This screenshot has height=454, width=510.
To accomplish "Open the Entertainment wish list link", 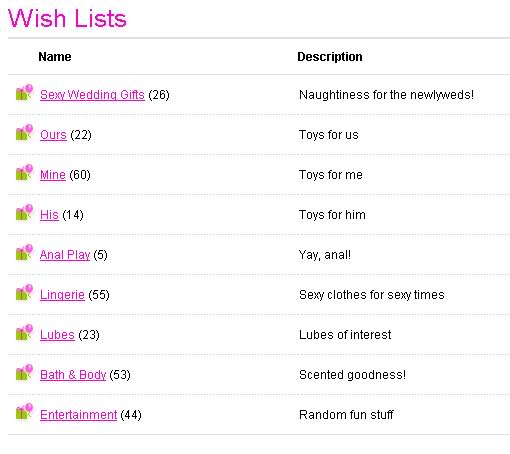I will (x=79, y=415).
